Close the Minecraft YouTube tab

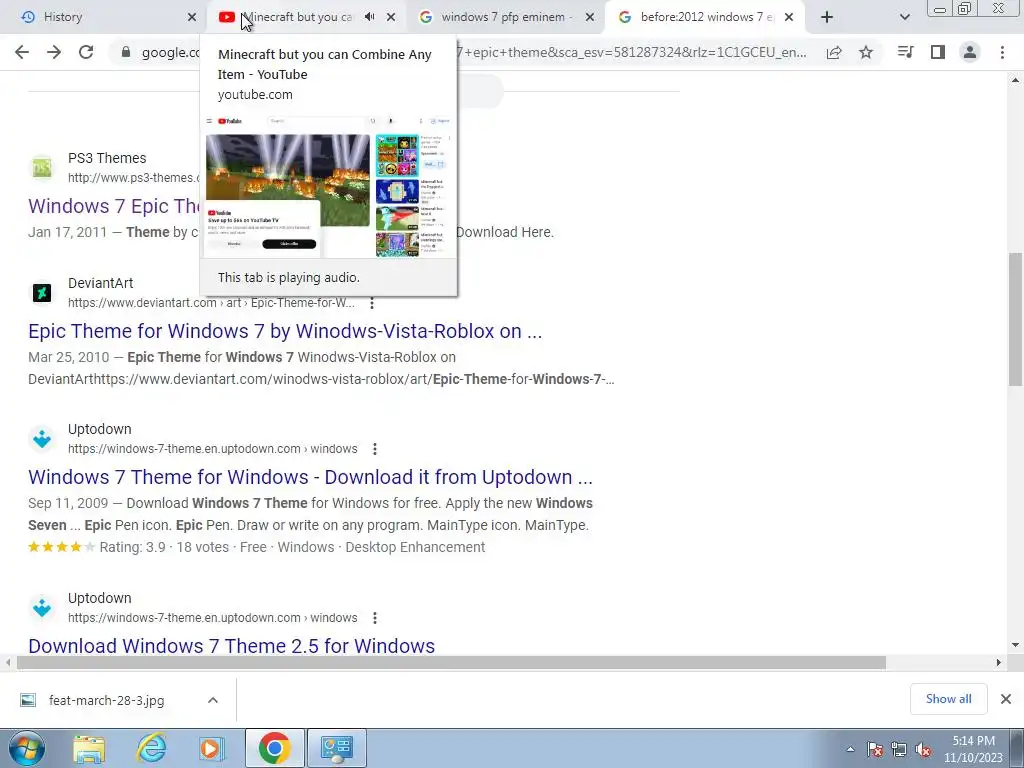click(391, 17)
